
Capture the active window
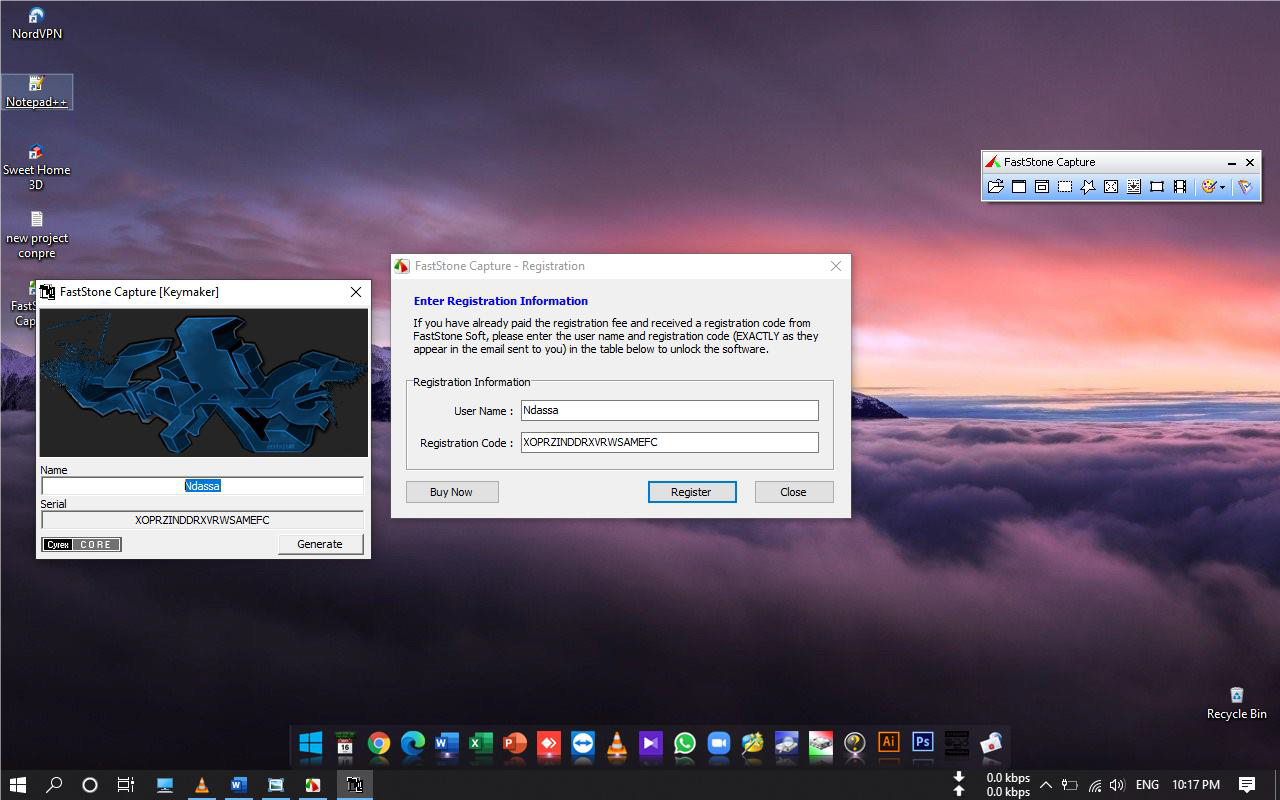pyautogui.click(x=1019, y=187)
